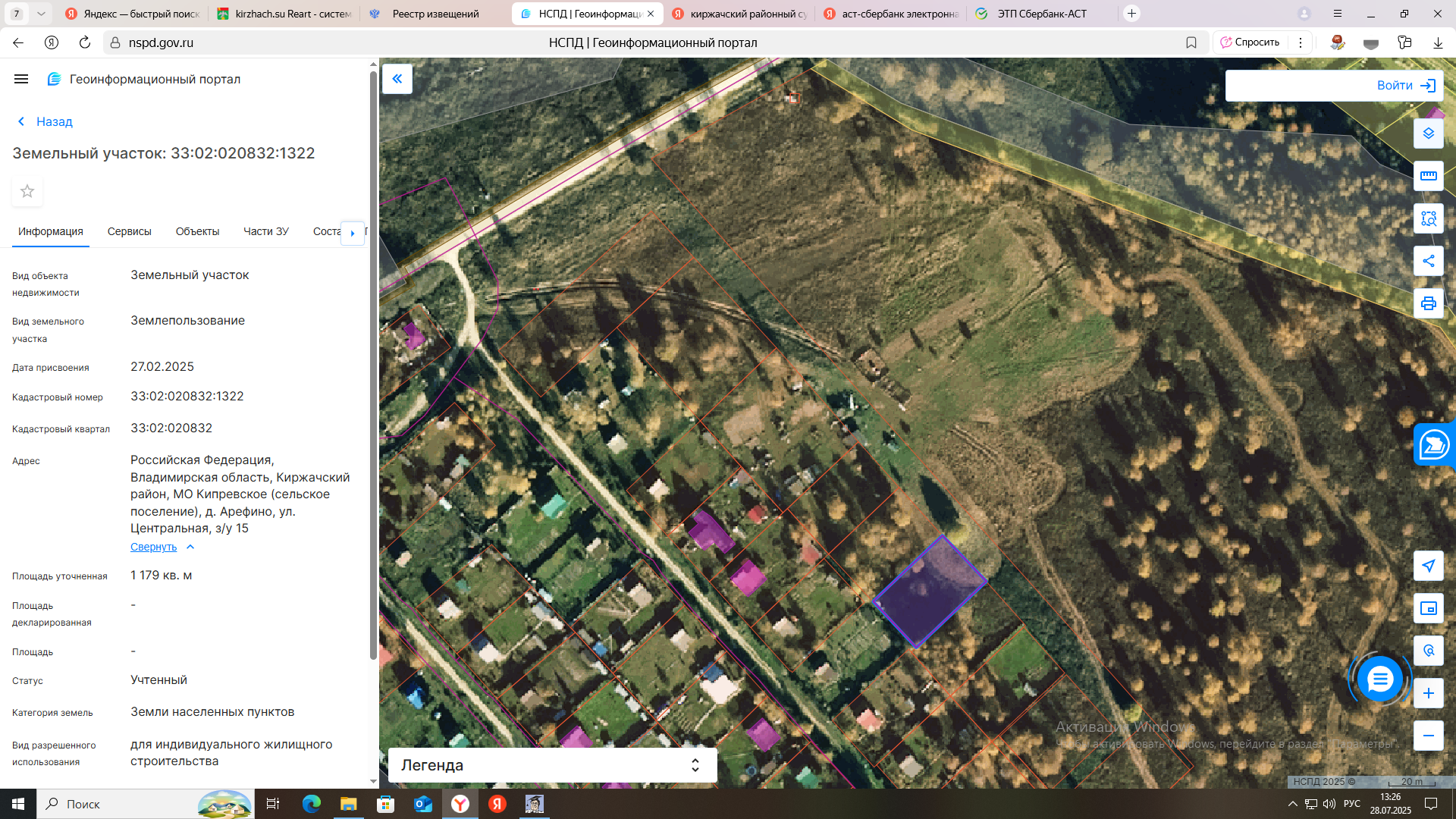
Task: Zoom in the map with plus button
Action: tap(1428, 693)
